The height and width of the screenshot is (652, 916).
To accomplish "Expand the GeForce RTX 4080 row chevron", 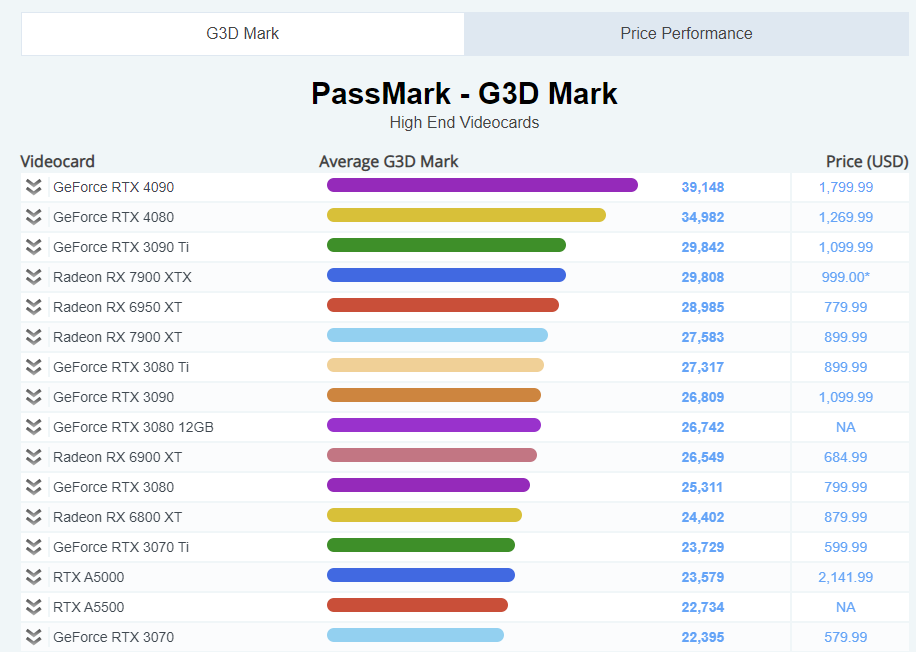I will pos(34,217).
